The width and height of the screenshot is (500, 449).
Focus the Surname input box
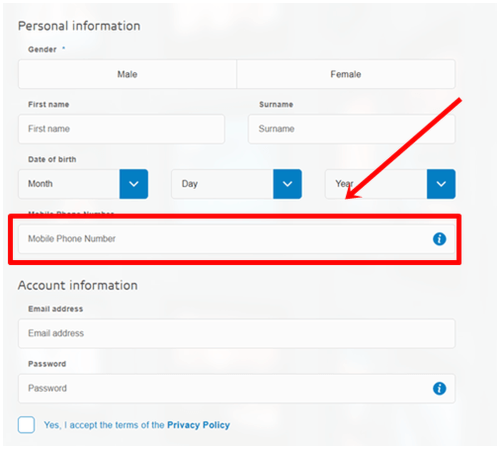[x=352, y=129]
